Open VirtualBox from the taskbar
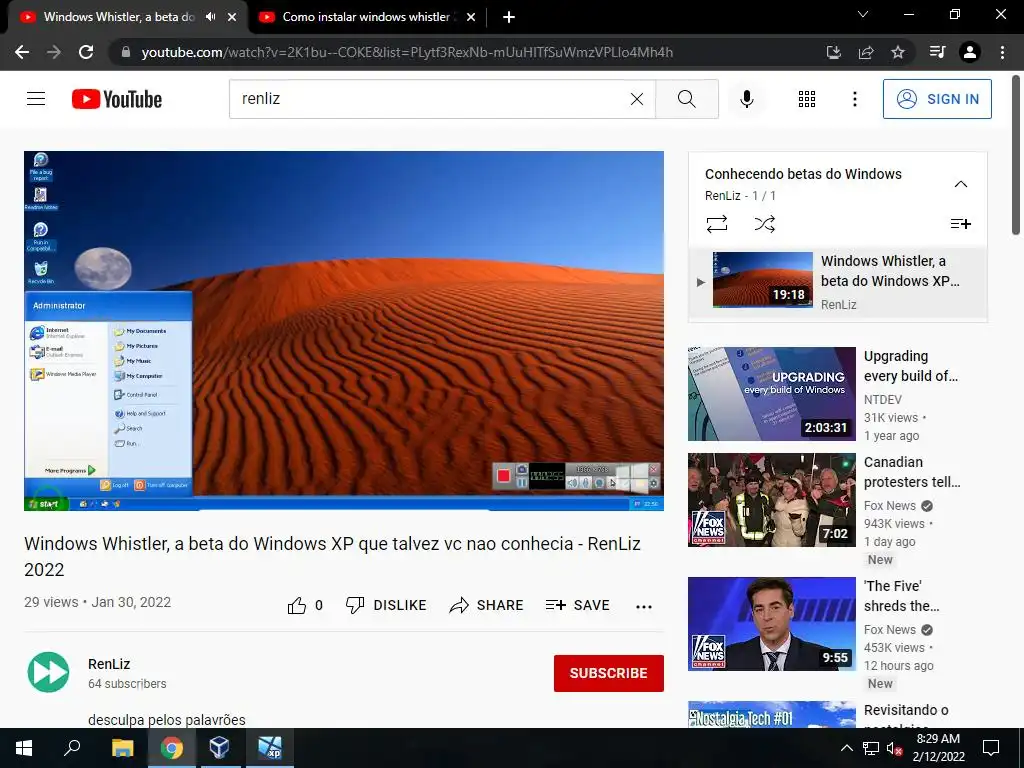Screen dimensions: 1024x768 pos(219,748)
